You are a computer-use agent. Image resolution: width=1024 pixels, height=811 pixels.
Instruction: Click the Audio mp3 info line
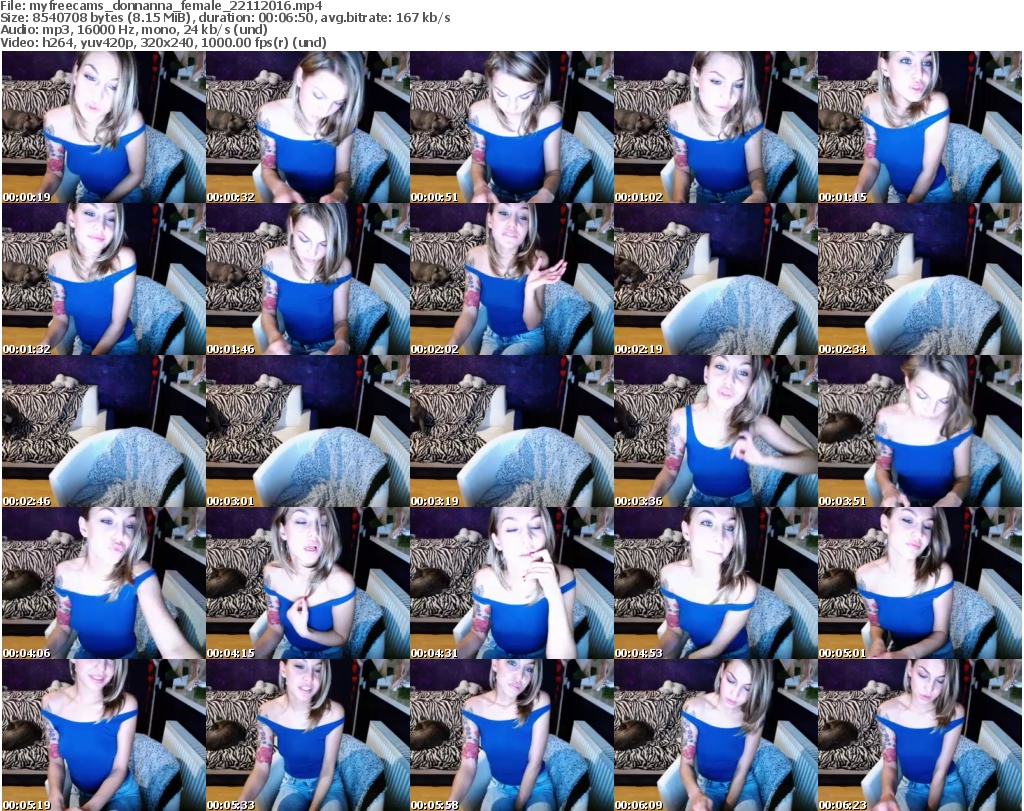point(134,30)
